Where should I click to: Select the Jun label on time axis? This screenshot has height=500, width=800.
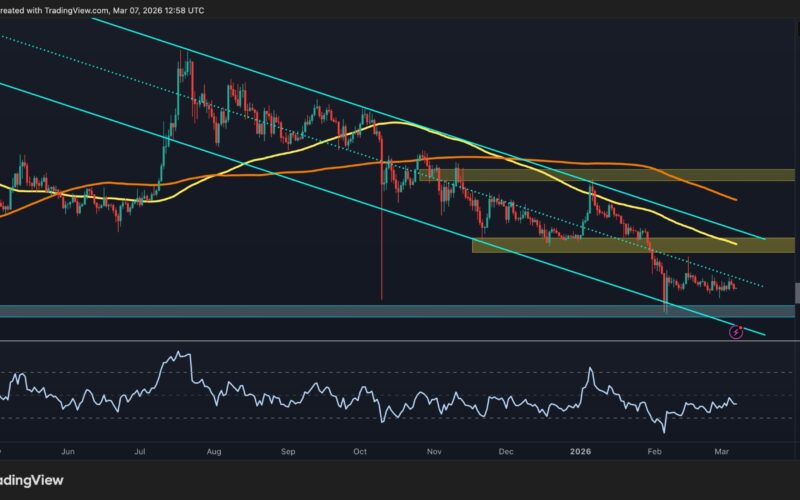pyautogui.click(x=68, y=451)
